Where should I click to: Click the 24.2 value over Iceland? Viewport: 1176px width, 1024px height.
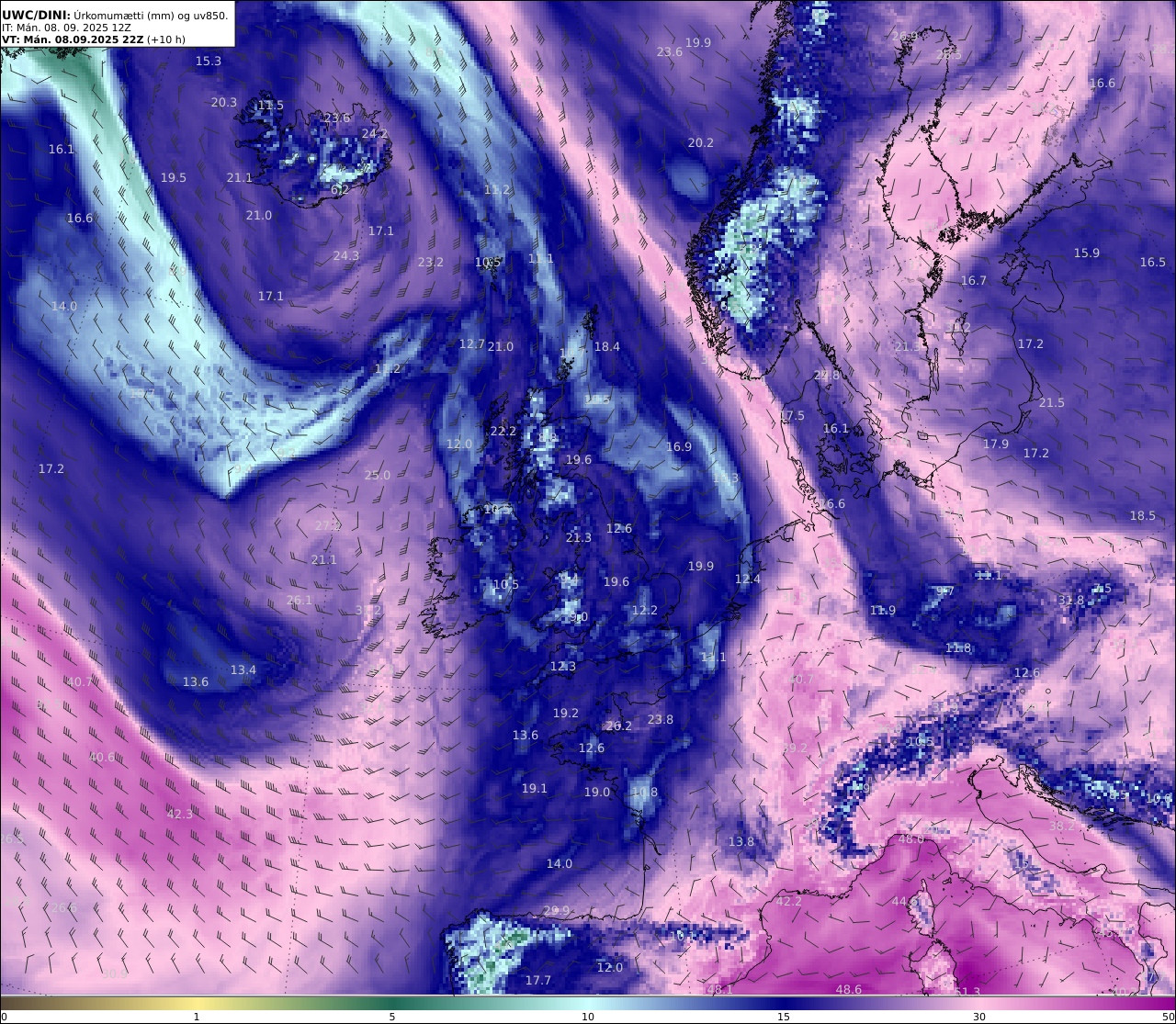click(375, 134)
